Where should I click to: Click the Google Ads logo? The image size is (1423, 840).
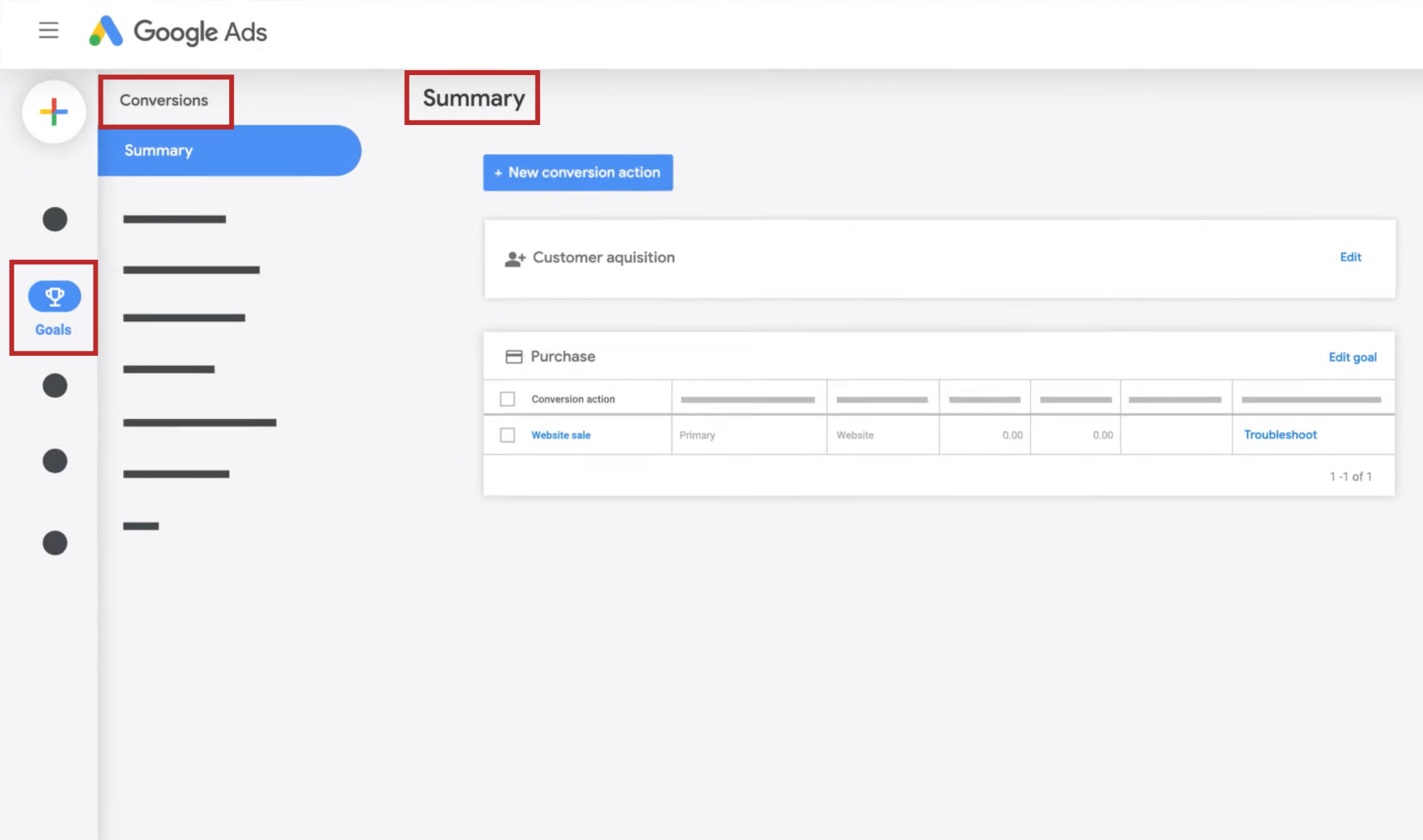178,31
